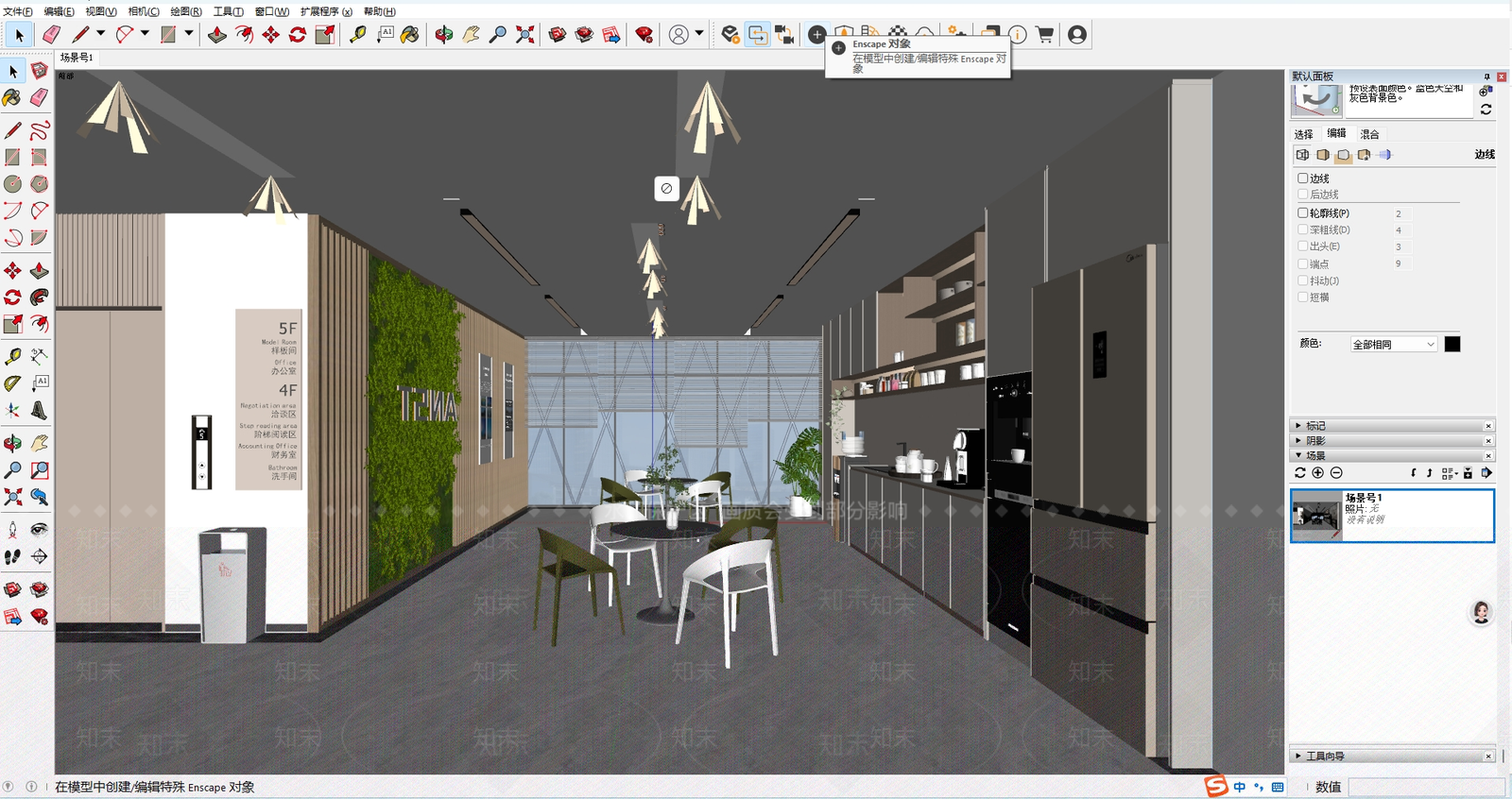Activate the Paint Bucket tool in top toolbar
Screen dimensions: 1512x799
410,35
